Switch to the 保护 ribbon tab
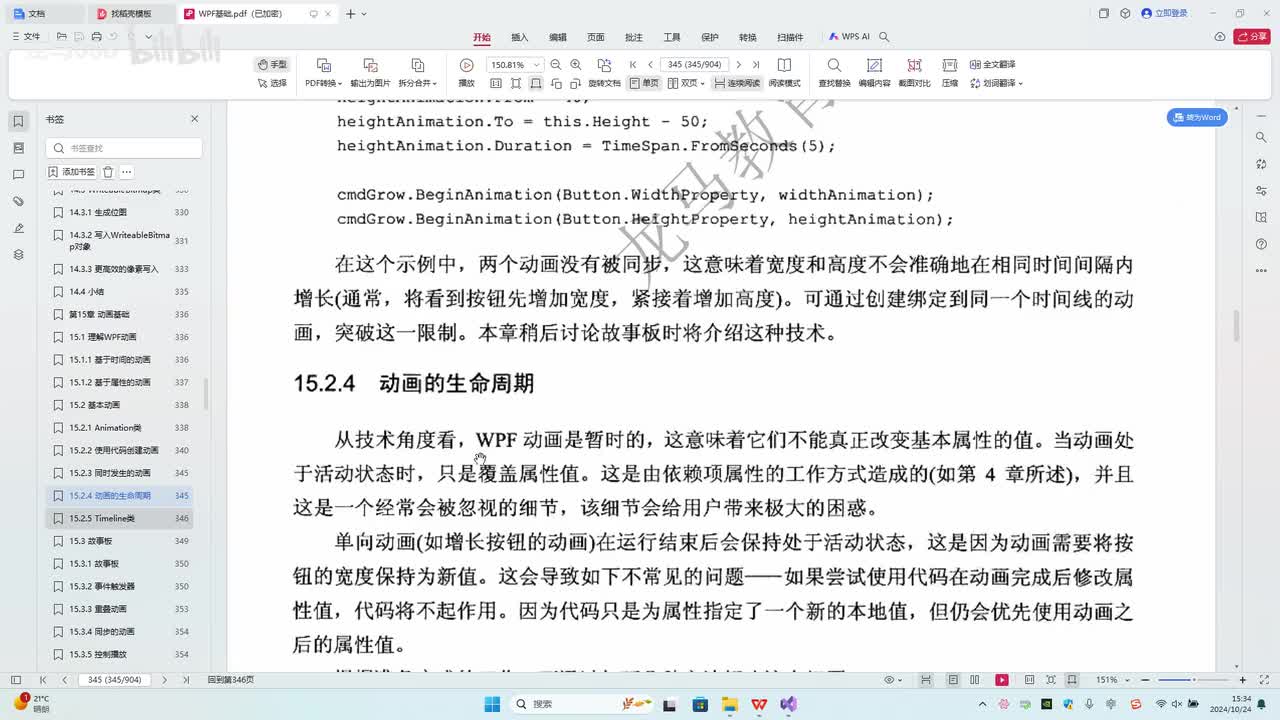The height and width of the screenshot is (720, 1280). [x=710, y=37]
